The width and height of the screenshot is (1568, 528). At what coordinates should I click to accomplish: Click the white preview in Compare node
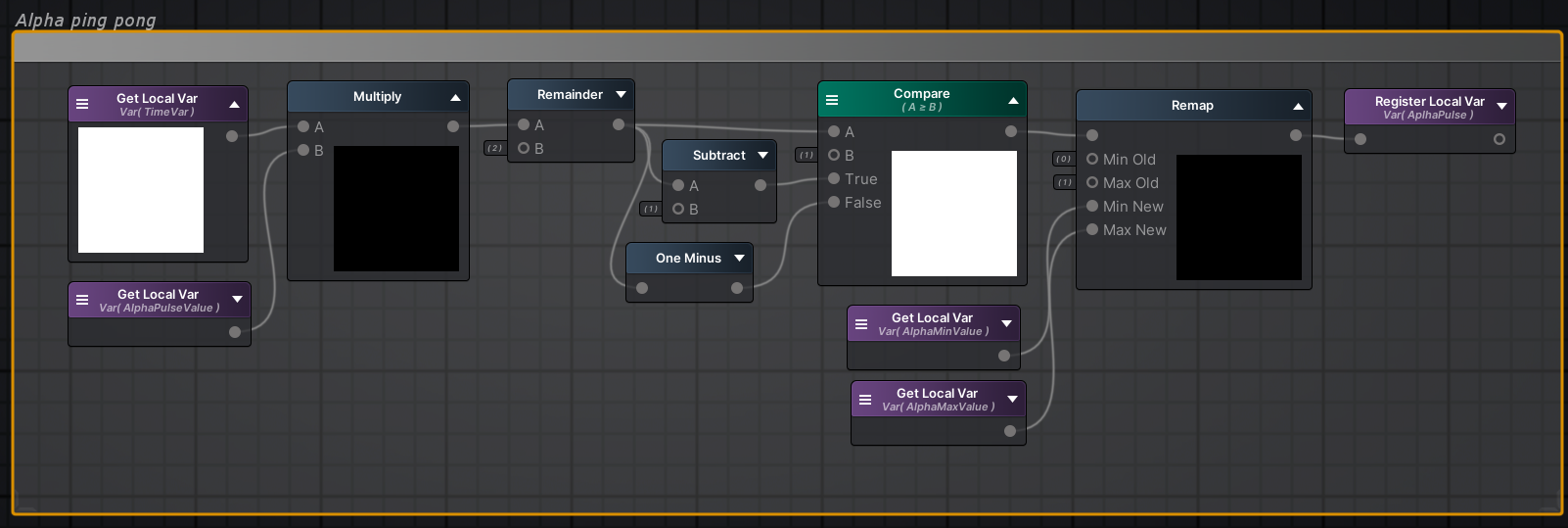pos(953,214)
